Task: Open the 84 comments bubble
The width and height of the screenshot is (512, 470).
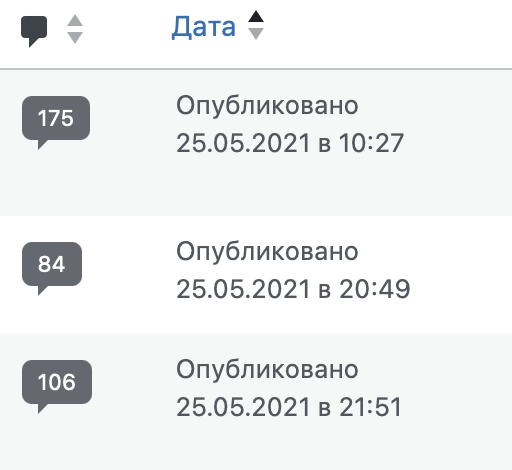Action: coord(52,268)
